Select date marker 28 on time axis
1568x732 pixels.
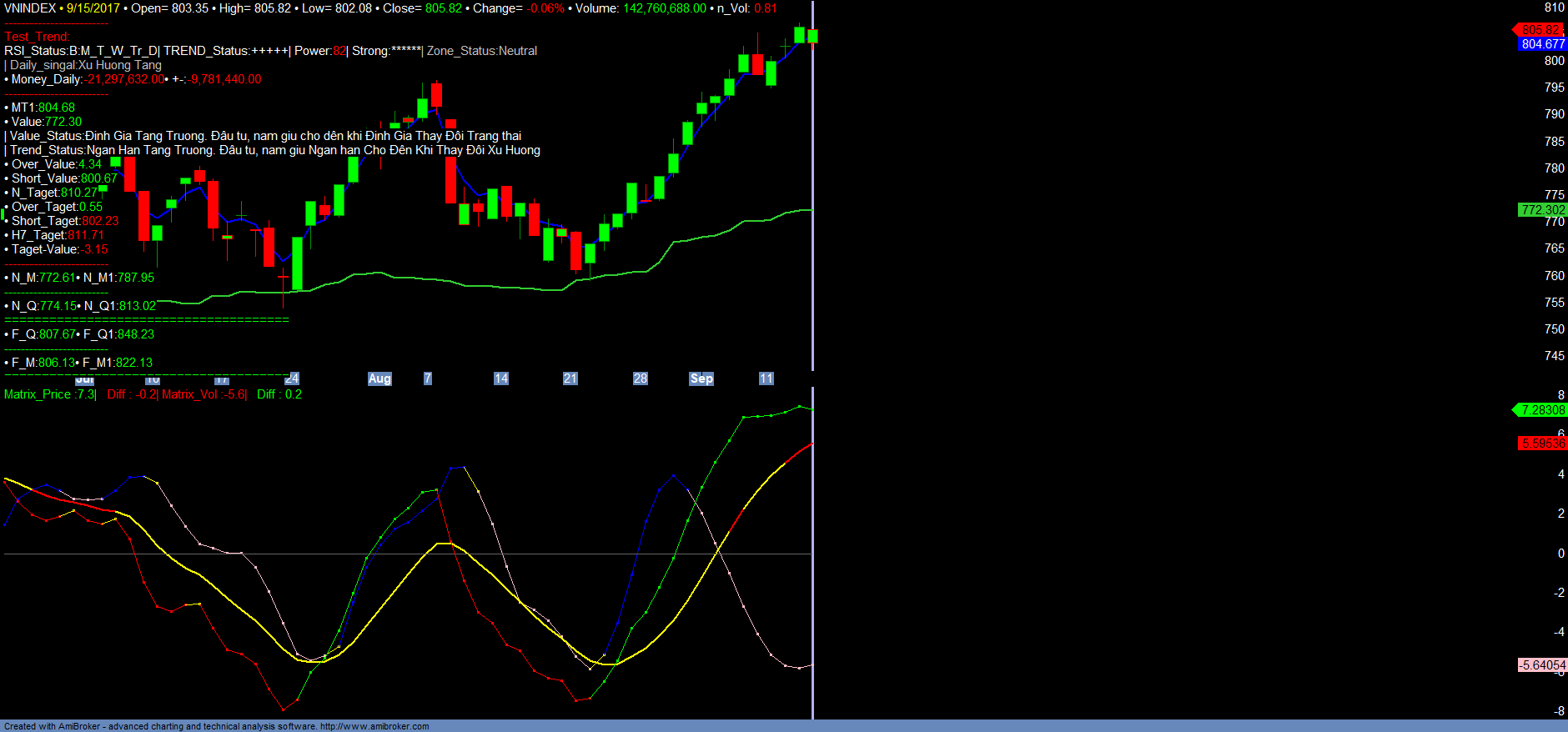[x=640, y=379]
